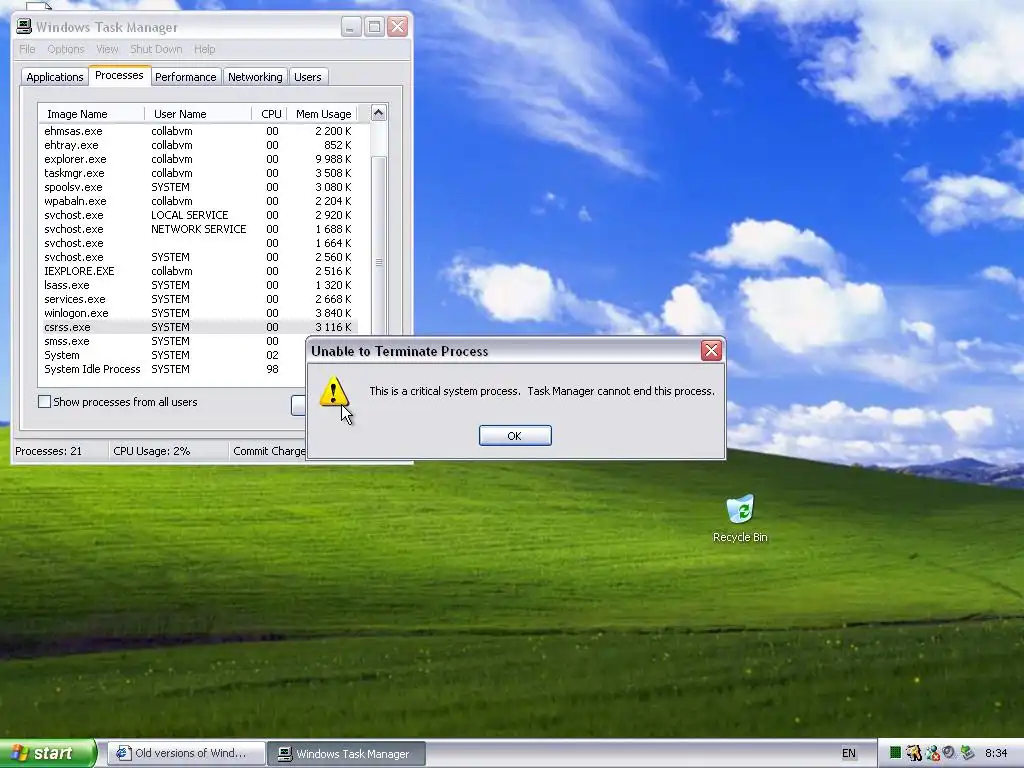Viewport: 1024px width, 768px height.
Task: Select the lsass.exe process row
Action: tap(200, 285)
